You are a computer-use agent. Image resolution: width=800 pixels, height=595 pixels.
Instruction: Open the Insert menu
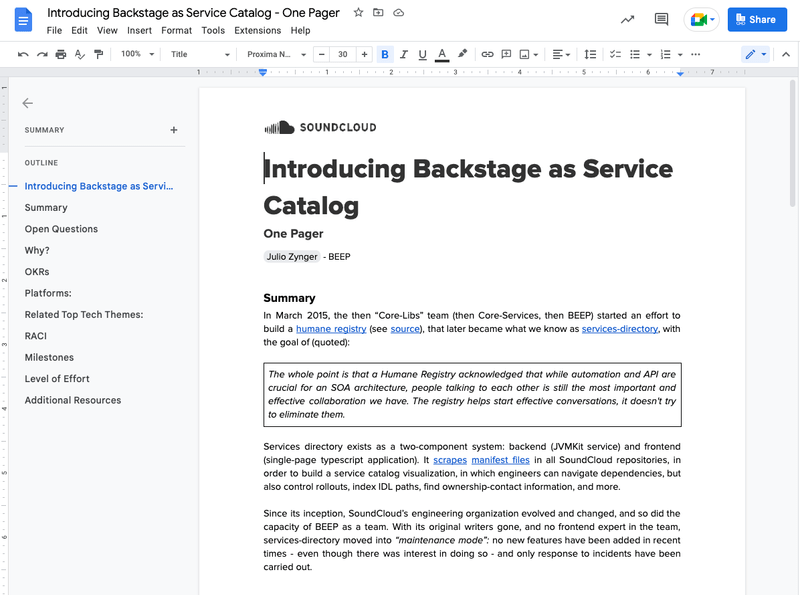coord(139,31)
